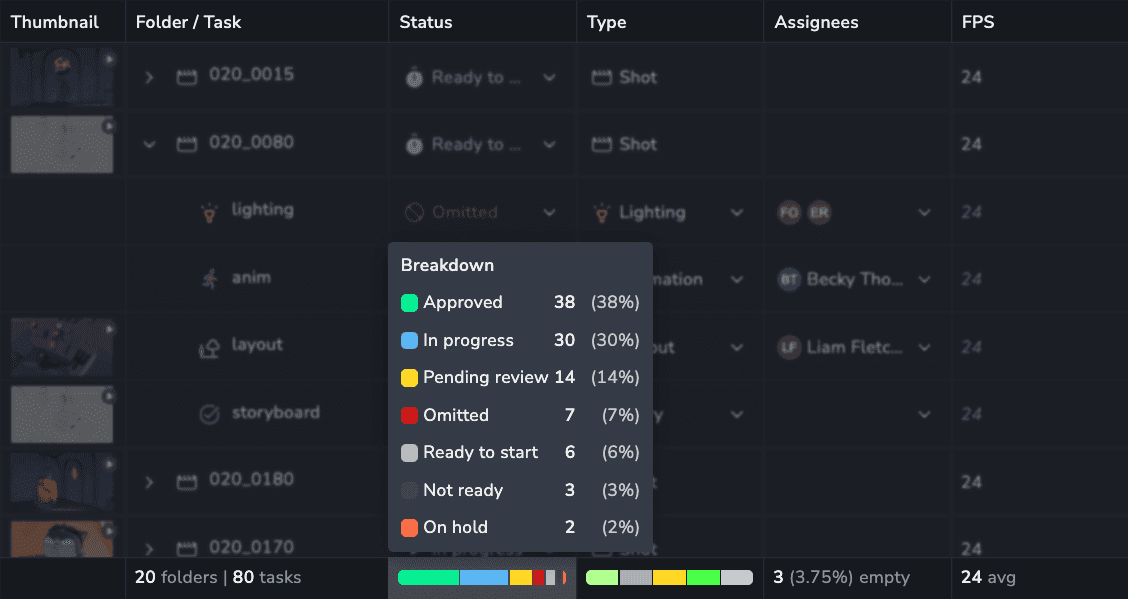Image resolution: width=1128 pixels, height=599 pixels.
Task: Open assignees dropdown on lighting row
Action: pos(924,212)
